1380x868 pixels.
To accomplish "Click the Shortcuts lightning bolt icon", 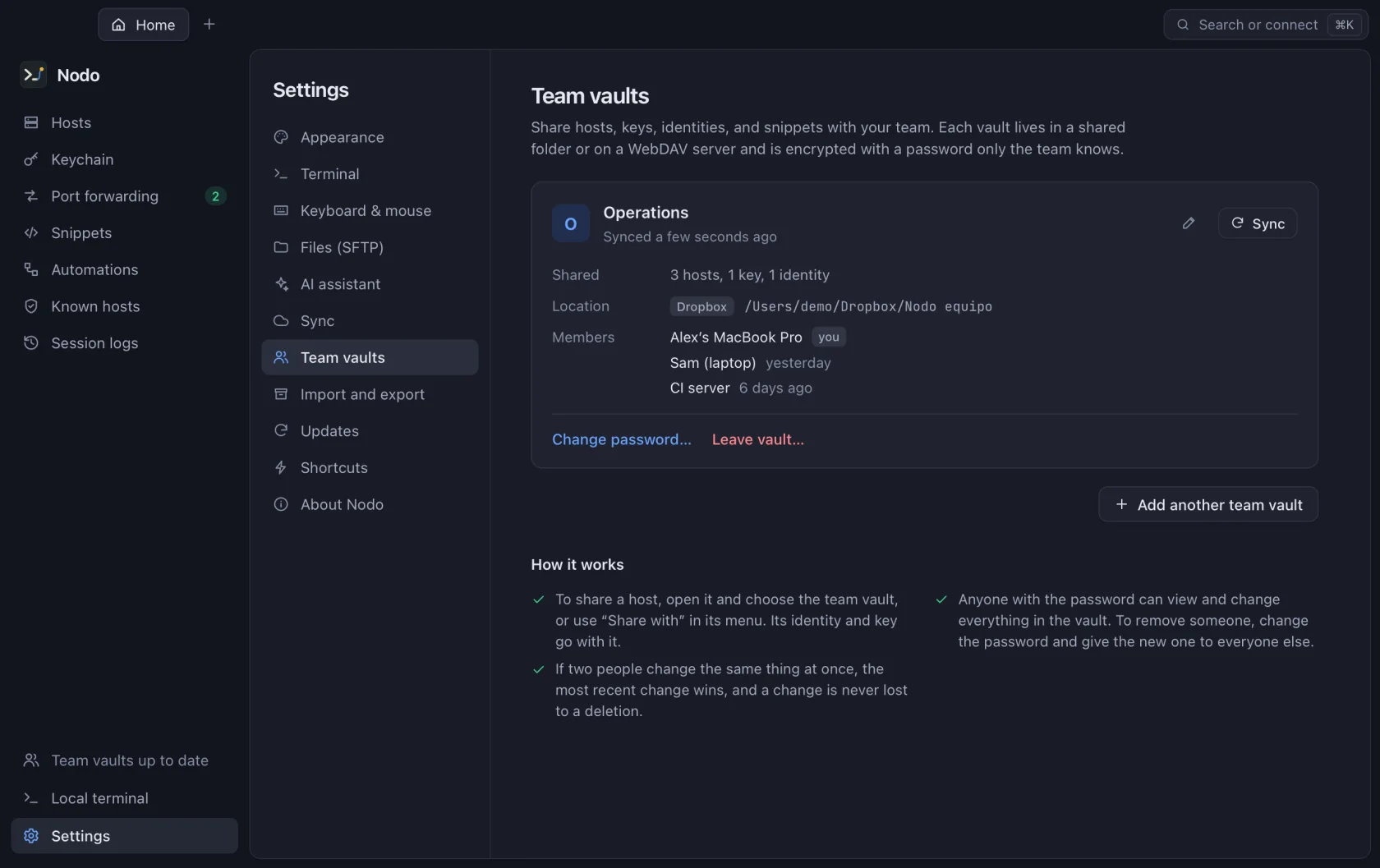I will point(281,468).
